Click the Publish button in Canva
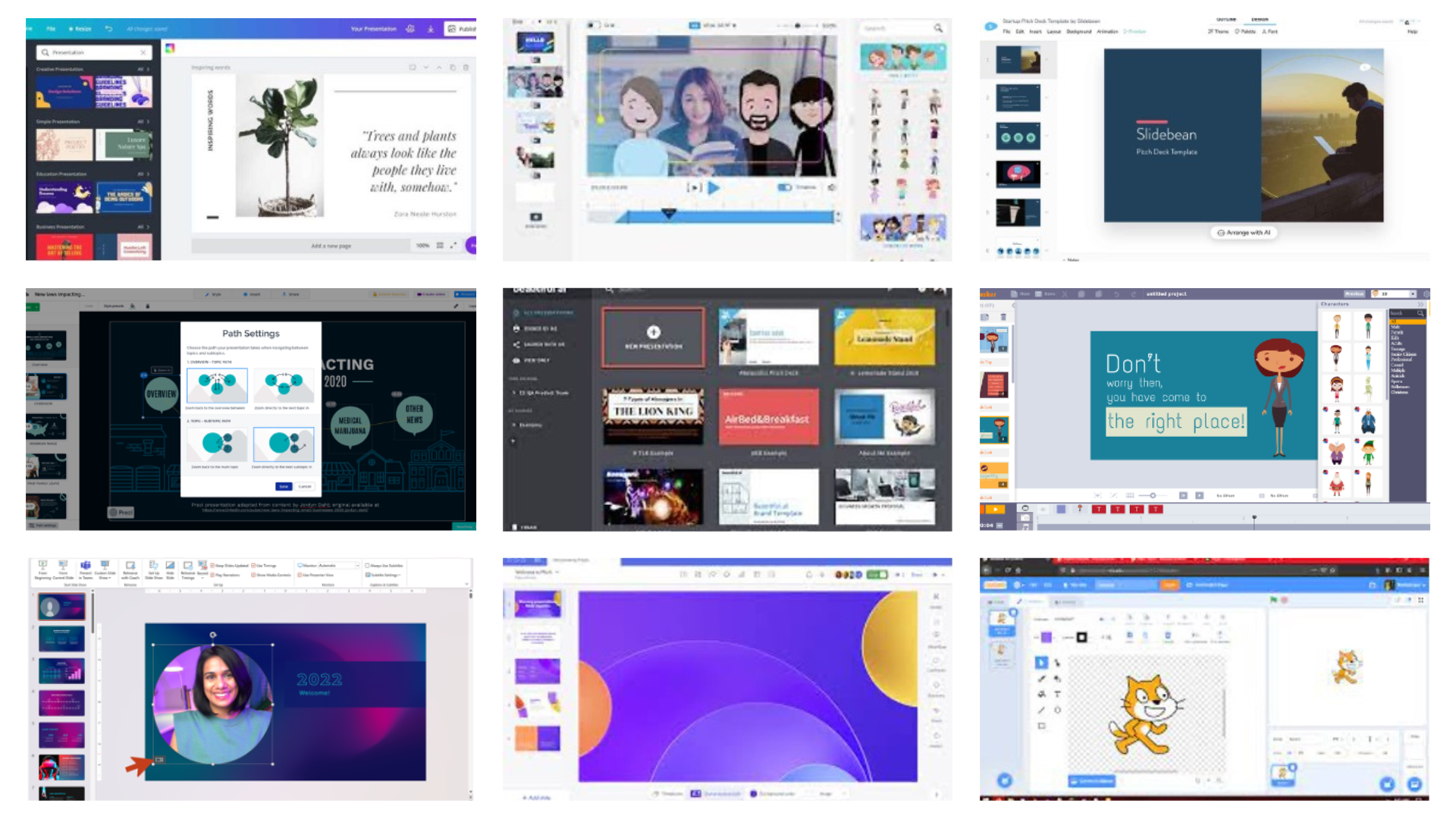The height and width of the screenshot is (819, 1456). click(x=460, y=29)
